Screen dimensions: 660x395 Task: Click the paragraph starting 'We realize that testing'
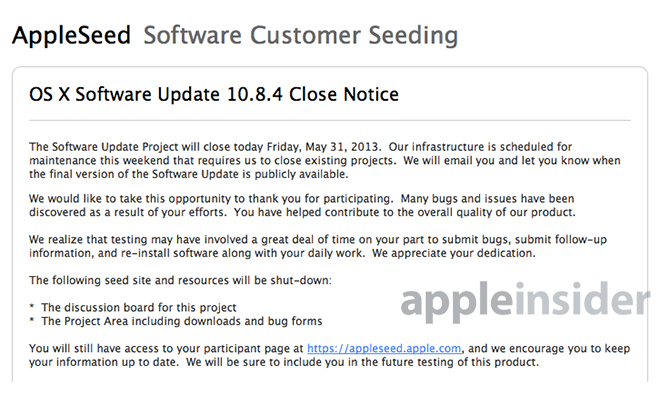[x=318, y=246]
